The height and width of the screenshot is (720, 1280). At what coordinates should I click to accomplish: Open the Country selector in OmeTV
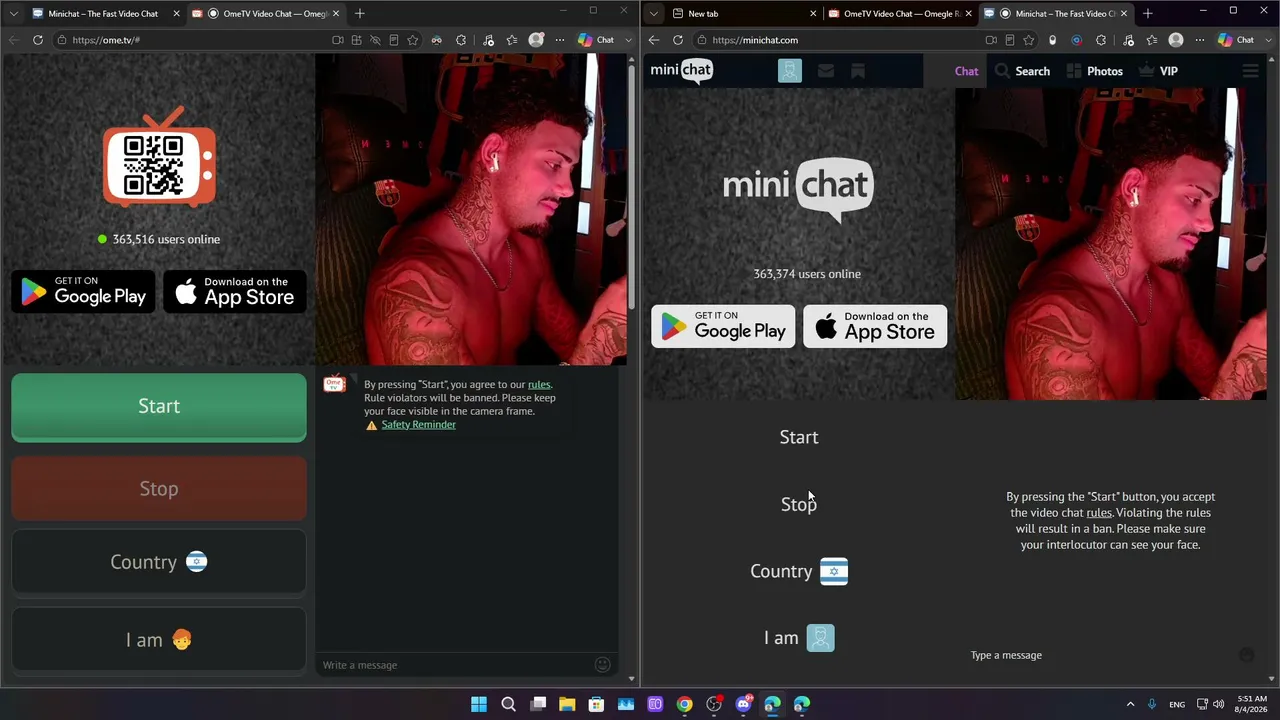point(159,562)
